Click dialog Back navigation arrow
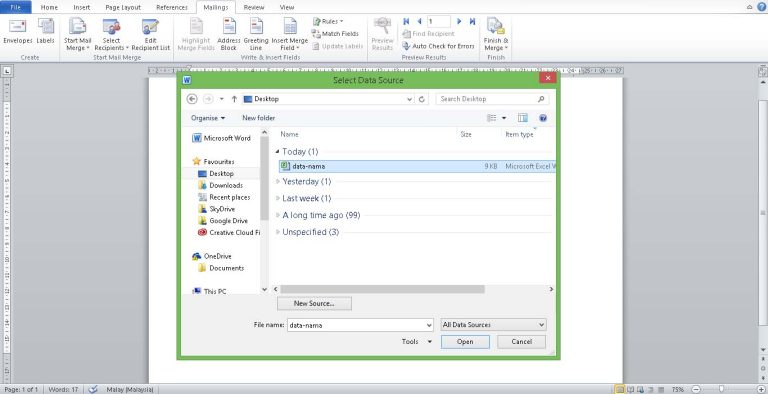Image resolution: width=768 pixels, height=394 pixels. click(192, 99)
